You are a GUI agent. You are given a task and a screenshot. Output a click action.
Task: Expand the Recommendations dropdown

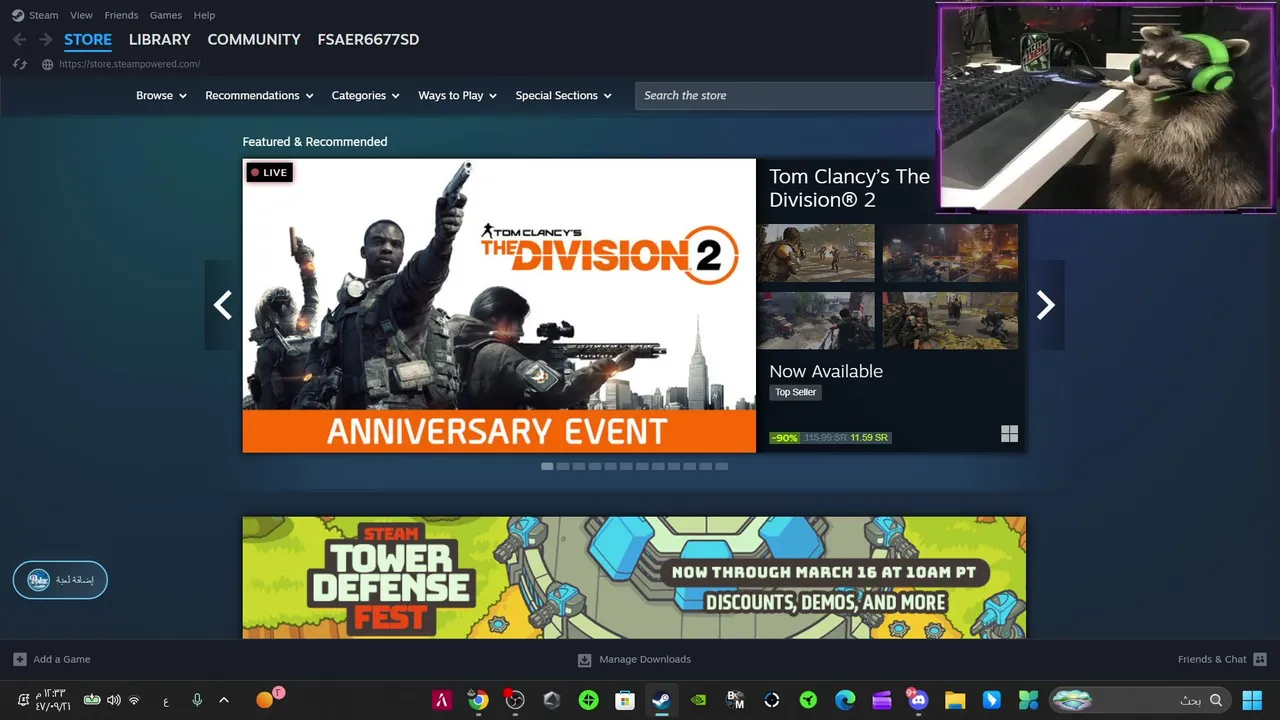[x=259, y=96]
